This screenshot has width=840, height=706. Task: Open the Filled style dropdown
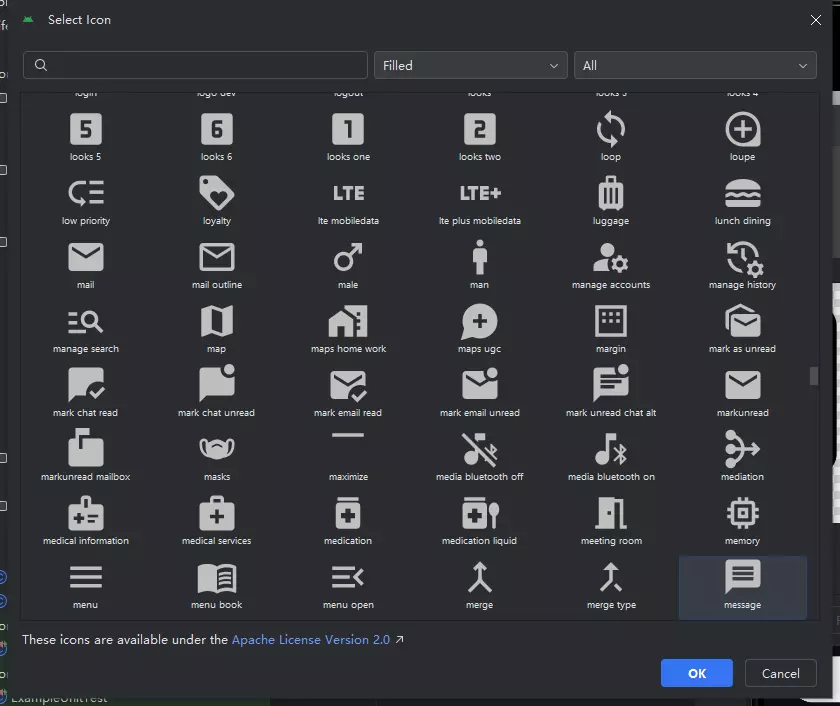(x=470, y=66)
